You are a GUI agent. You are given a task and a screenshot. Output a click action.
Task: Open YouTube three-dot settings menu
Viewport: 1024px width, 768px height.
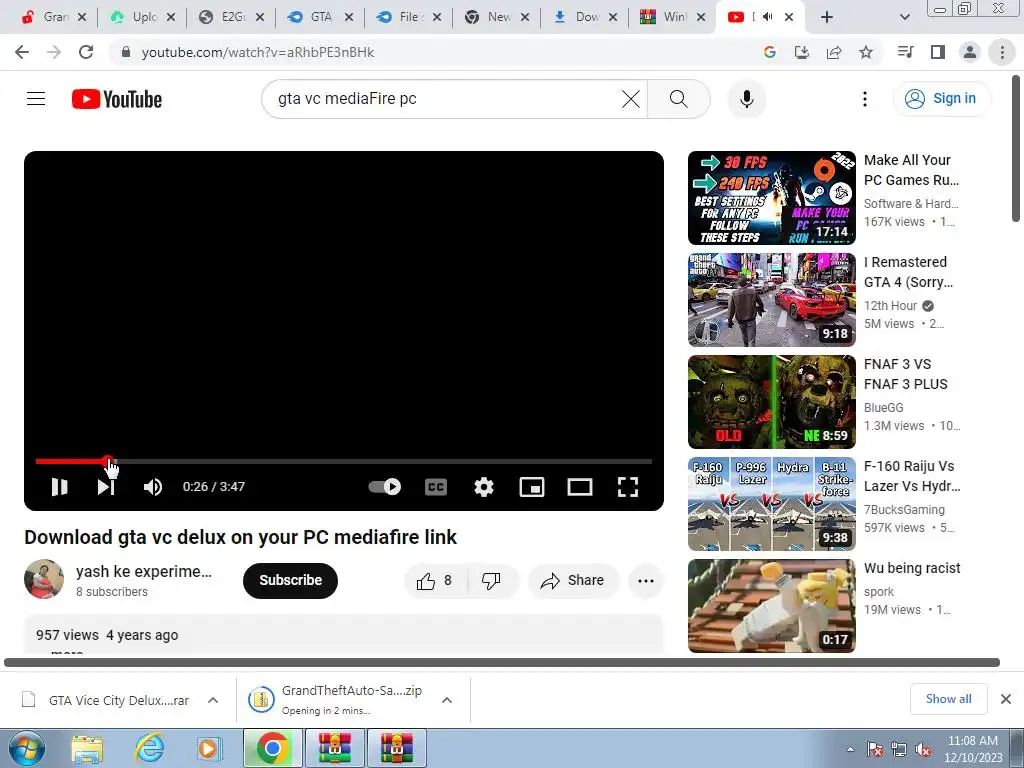(865, 99)
